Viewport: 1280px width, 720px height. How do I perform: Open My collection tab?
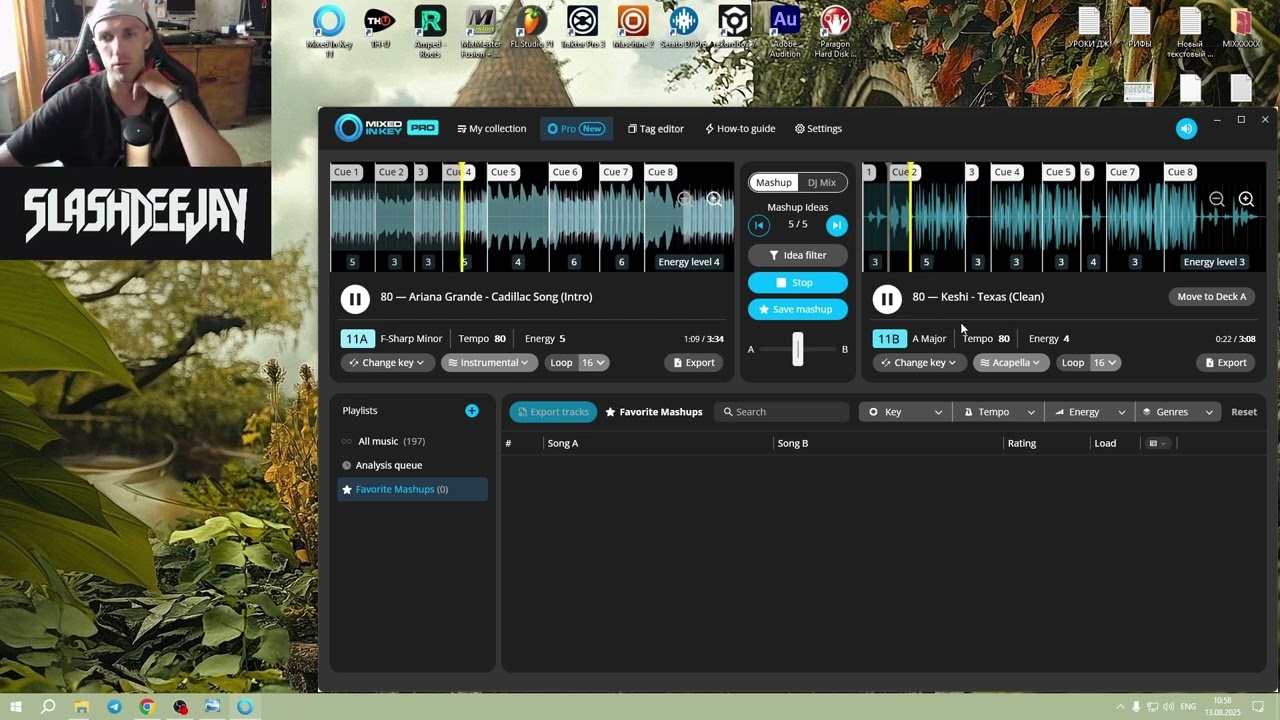coord(491,129)
